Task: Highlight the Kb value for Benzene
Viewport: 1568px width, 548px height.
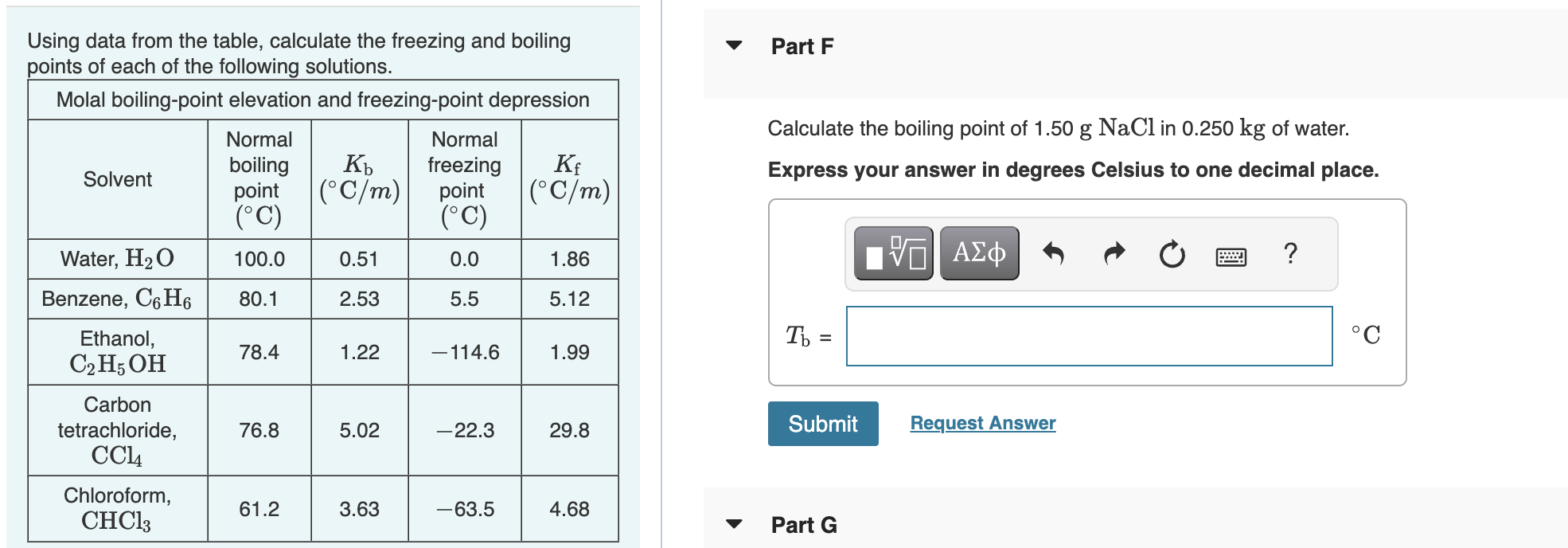Action: [359, 299]
